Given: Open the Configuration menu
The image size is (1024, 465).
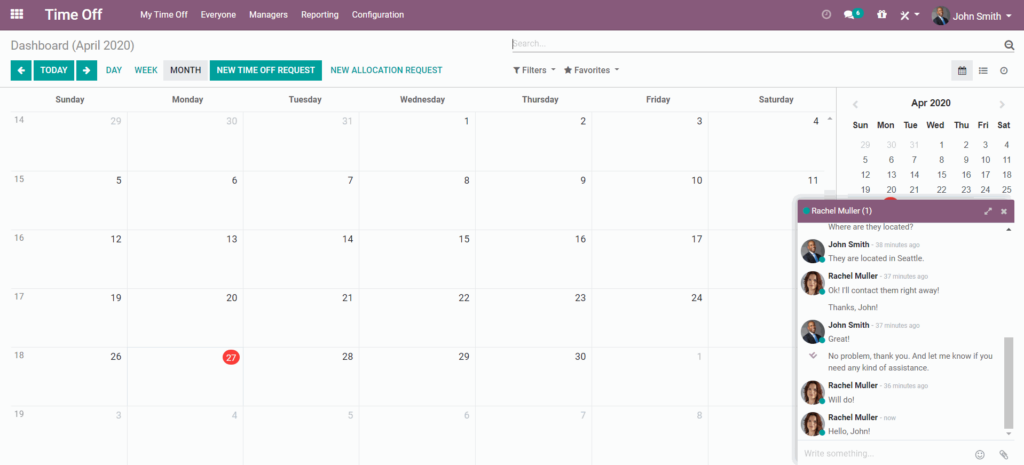Looking at the screenshot, I should (x=378, y=15).
